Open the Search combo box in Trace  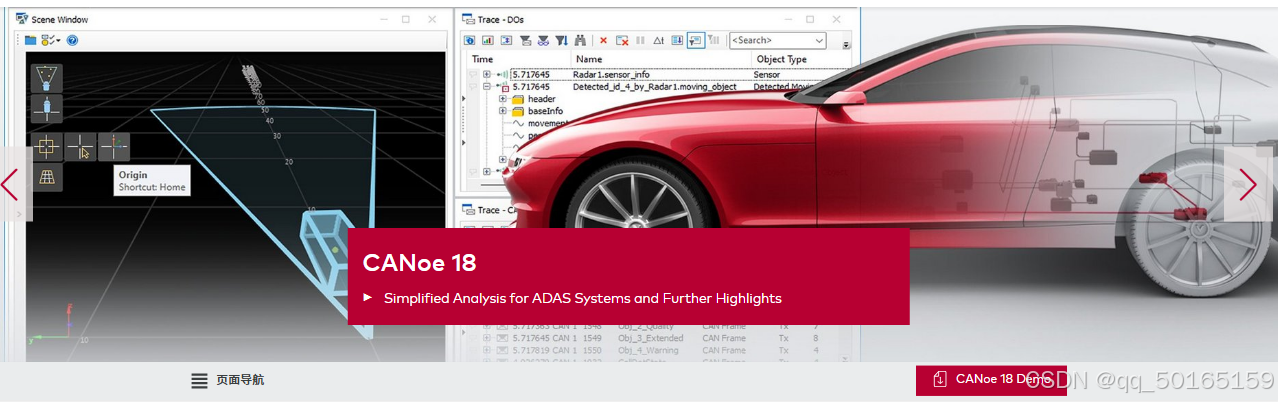777,40
